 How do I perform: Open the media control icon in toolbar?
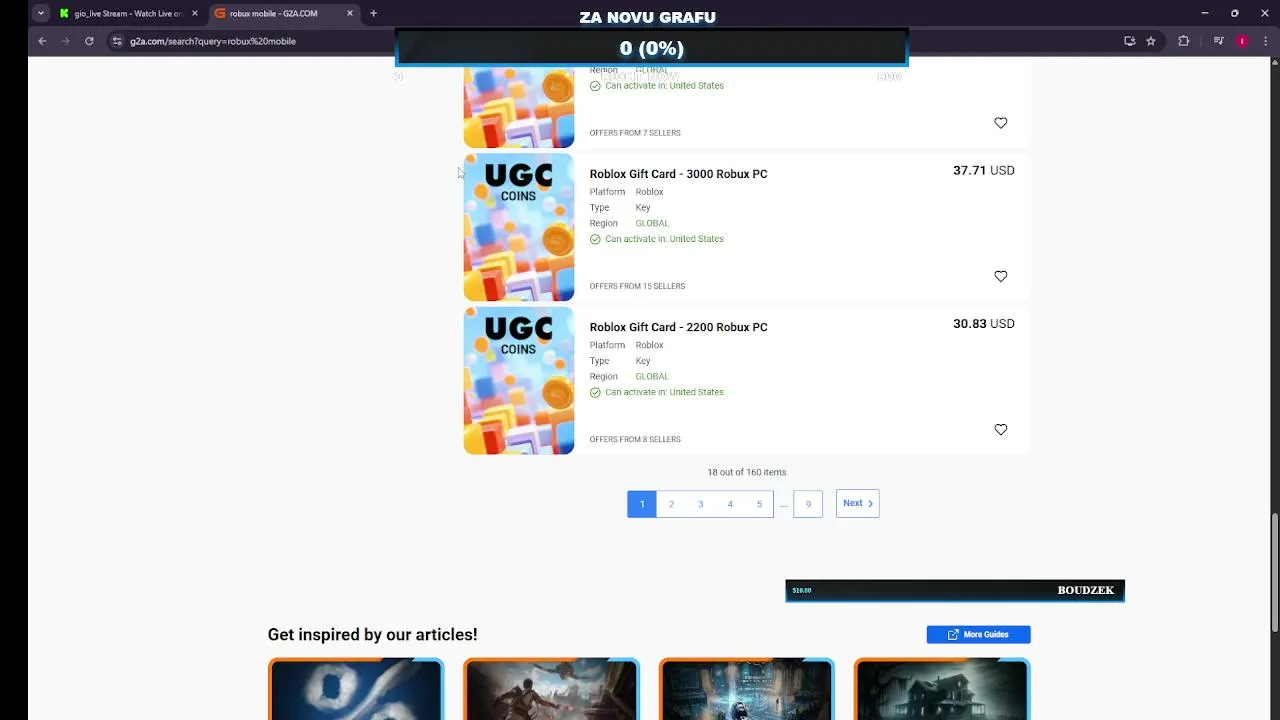(x=1218, y=41)
